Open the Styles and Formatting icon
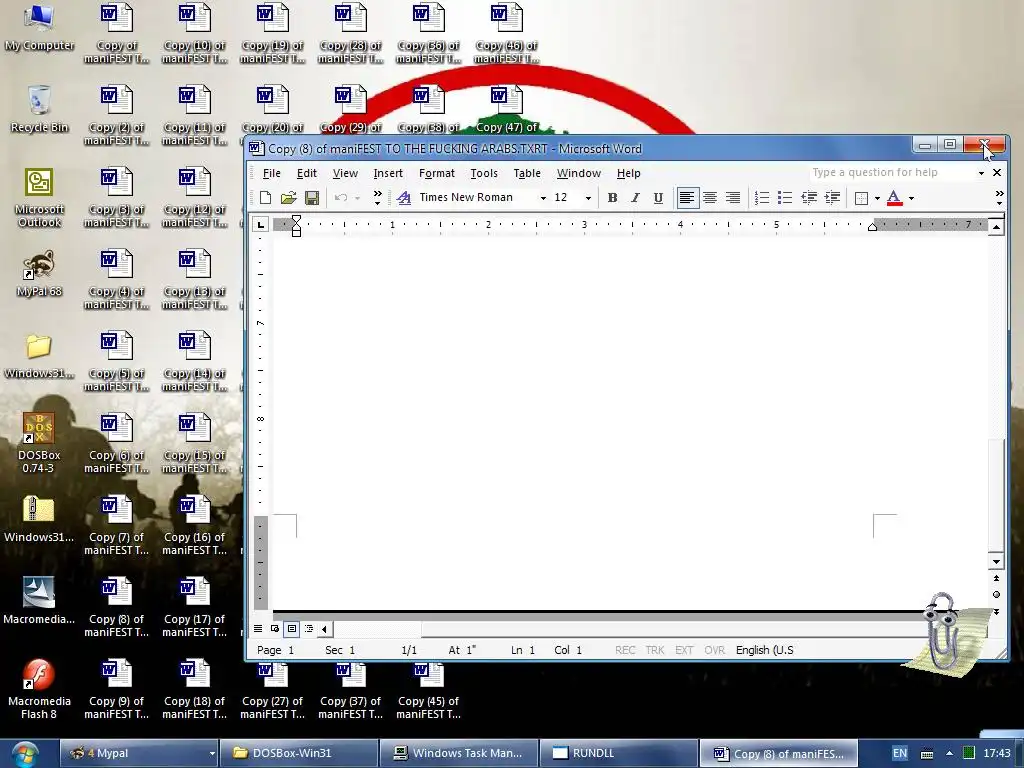 404,198
